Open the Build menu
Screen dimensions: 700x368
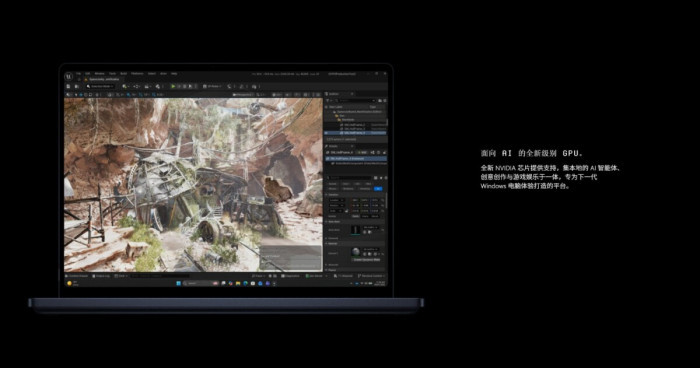click(x=124, y=74)
